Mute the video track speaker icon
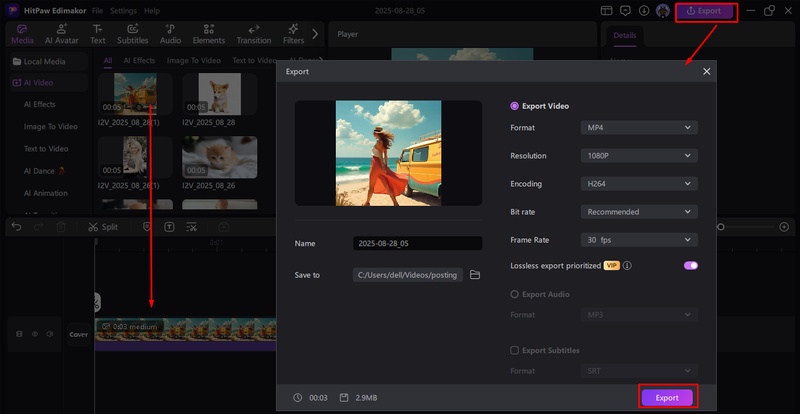The image size is (800, 414). click(49, 334)
